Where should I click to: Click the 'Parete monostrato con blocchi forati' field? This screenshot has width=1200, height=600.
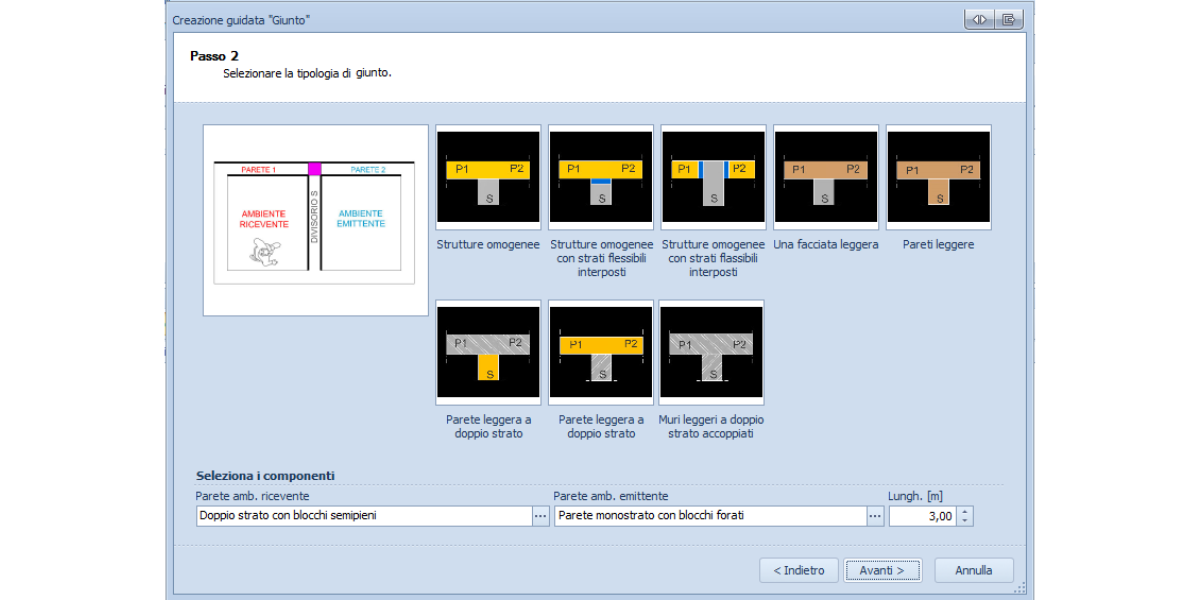tap(709, 516)
